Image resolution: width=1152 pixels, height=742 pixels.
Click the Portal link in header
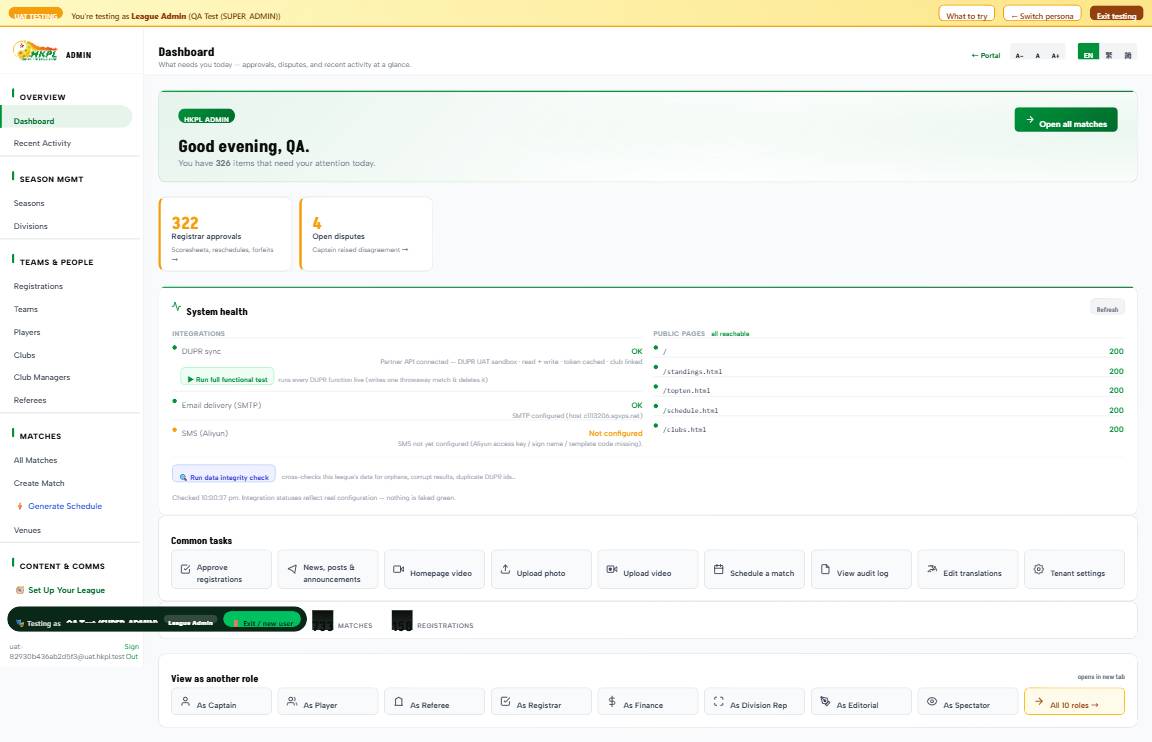coord(985,55)
